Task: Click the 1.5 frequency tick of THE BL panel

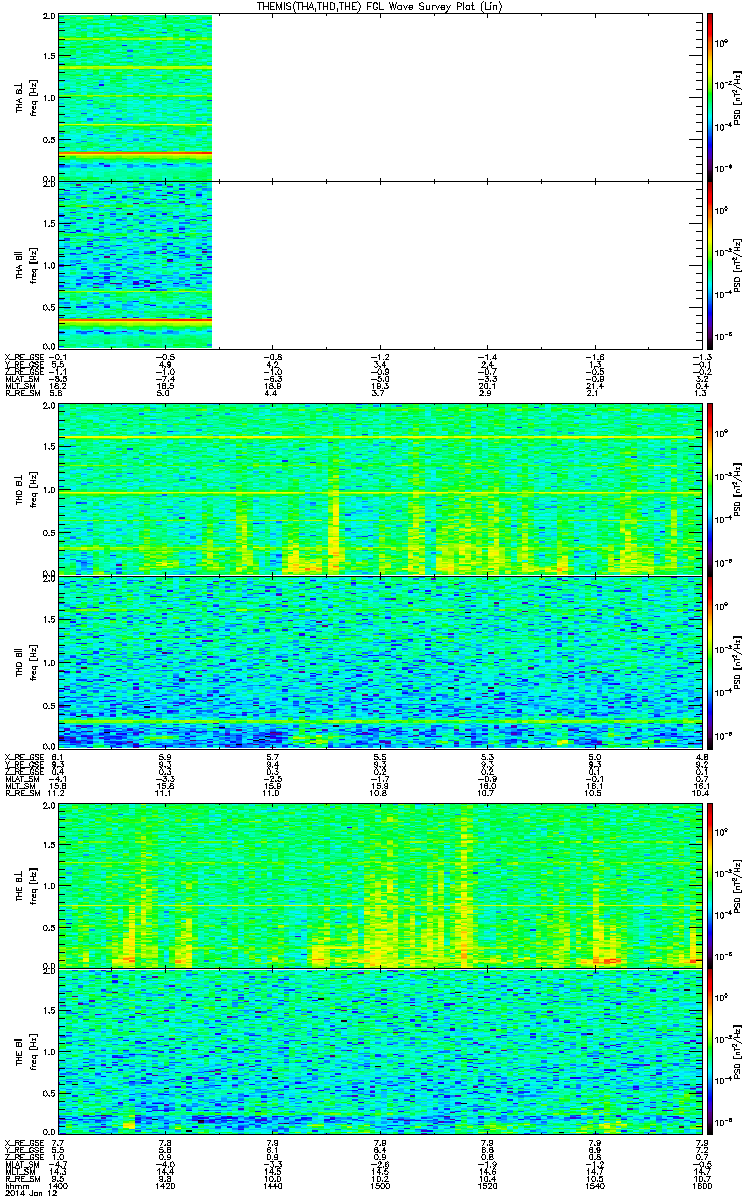Action: (x=49, y=845)
